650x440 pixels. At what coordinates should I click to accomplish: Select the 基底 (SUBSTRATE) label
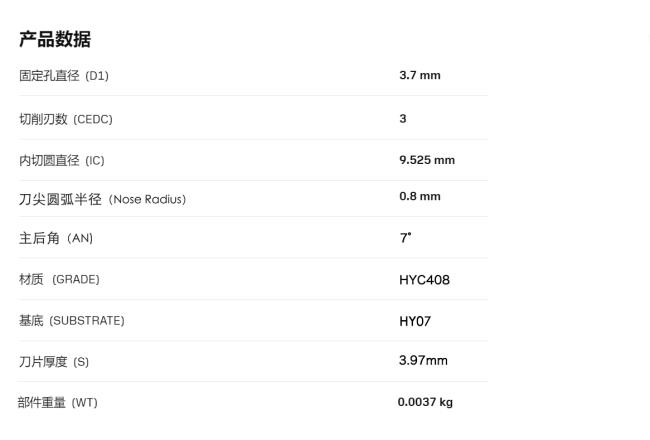click(x=72, y=321)
